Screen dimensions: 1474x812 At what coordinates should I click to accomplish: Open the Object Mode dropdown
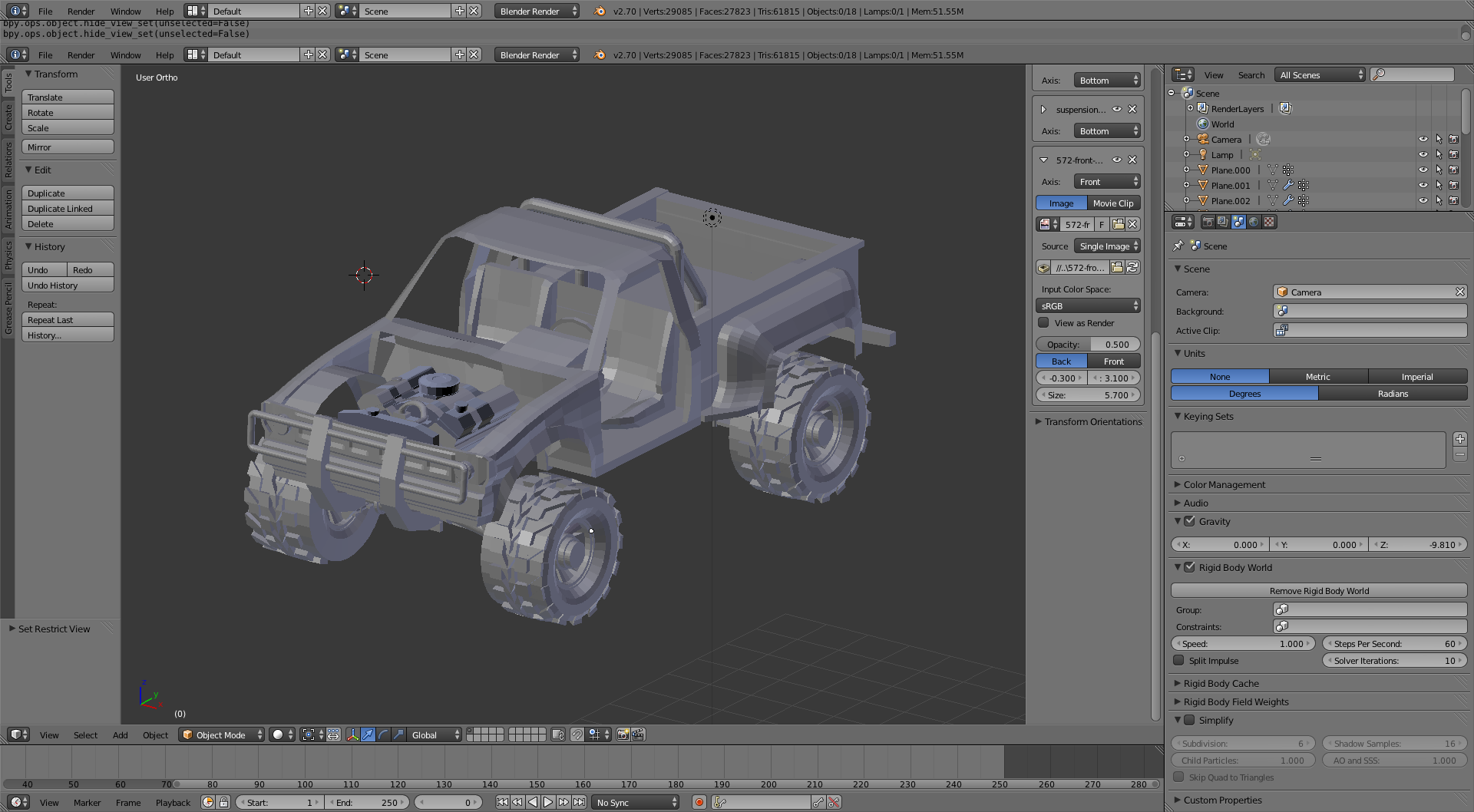(x=221, y=734)
